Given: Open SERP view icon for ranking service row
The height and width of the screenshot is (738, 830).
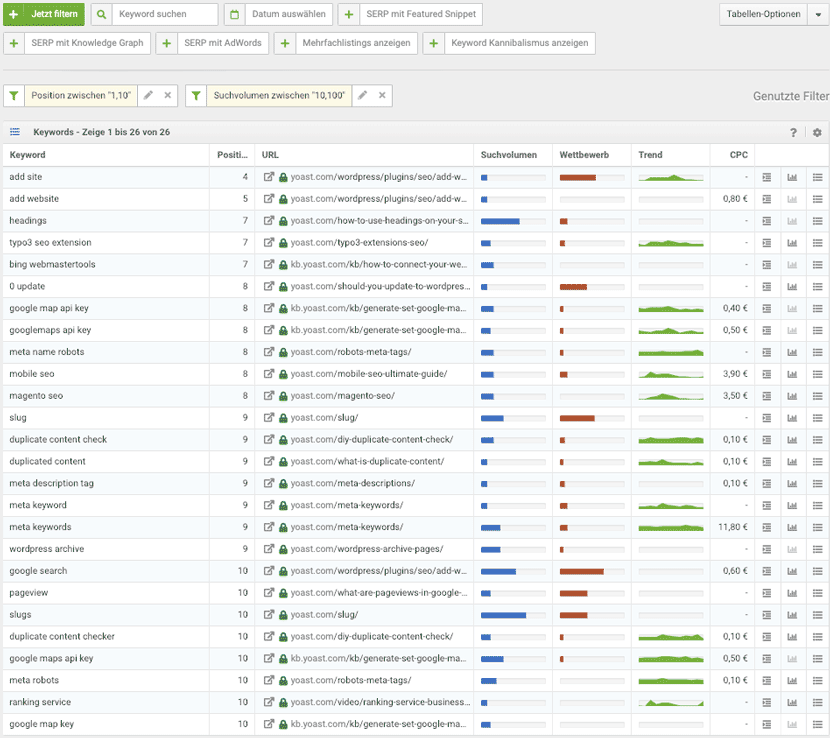Looking at the screenshot, I should pos(766,703).
